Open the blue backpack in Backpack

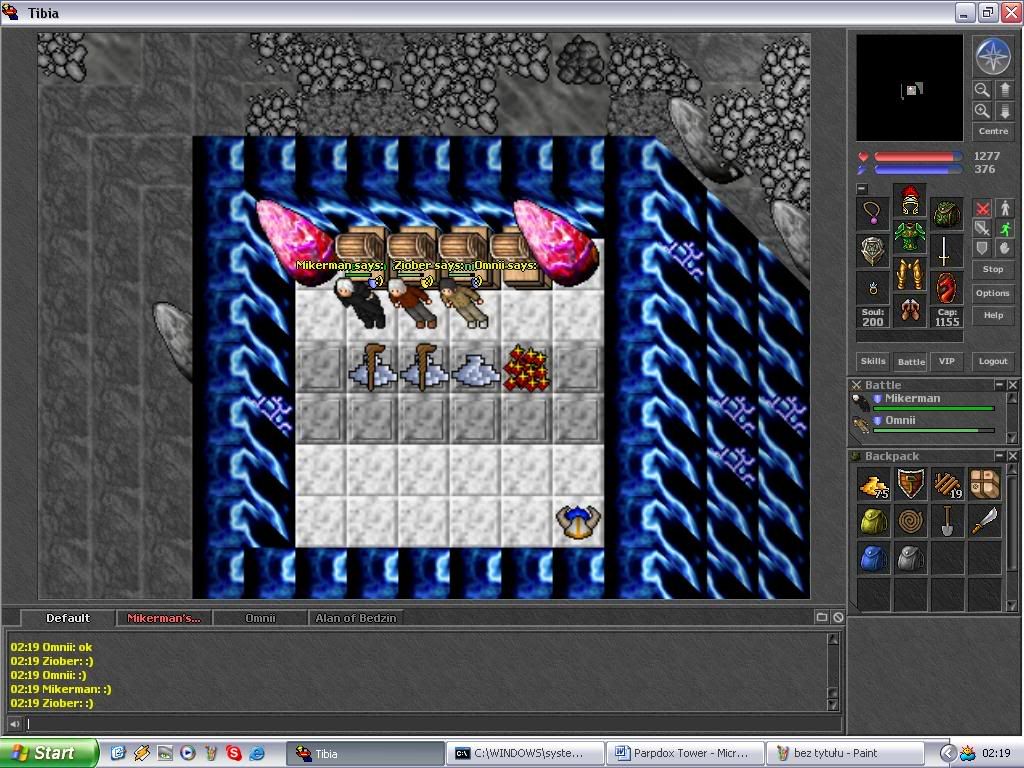(x=873, y=560)
